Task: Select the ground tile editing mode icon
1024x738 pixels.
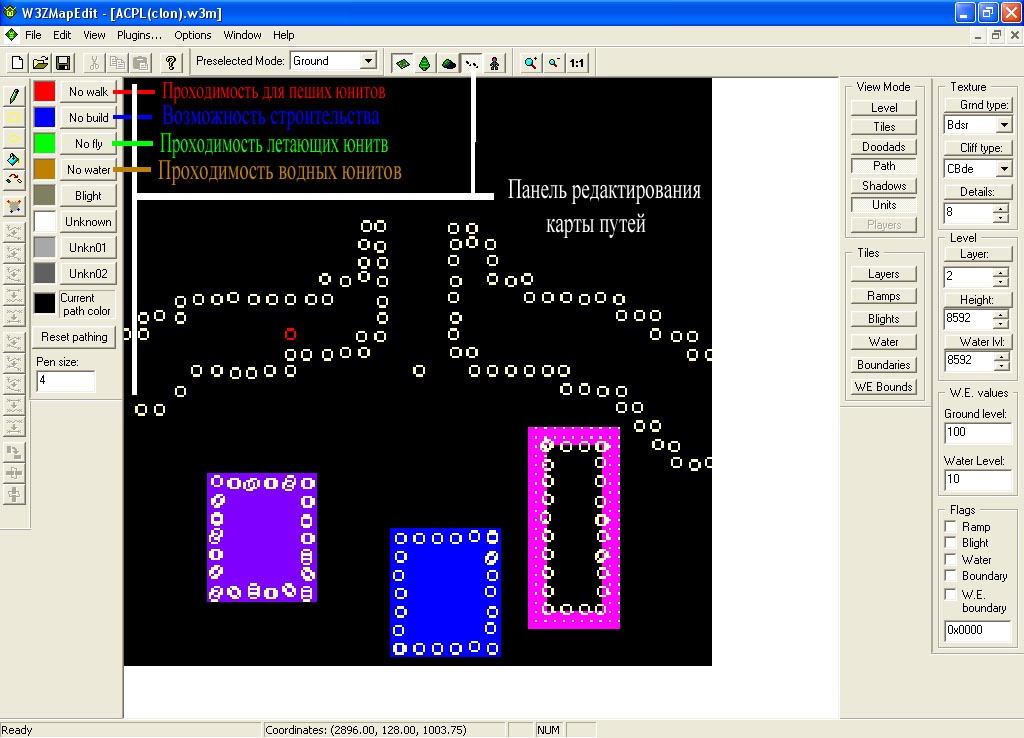Action: (x=403, y=63)
